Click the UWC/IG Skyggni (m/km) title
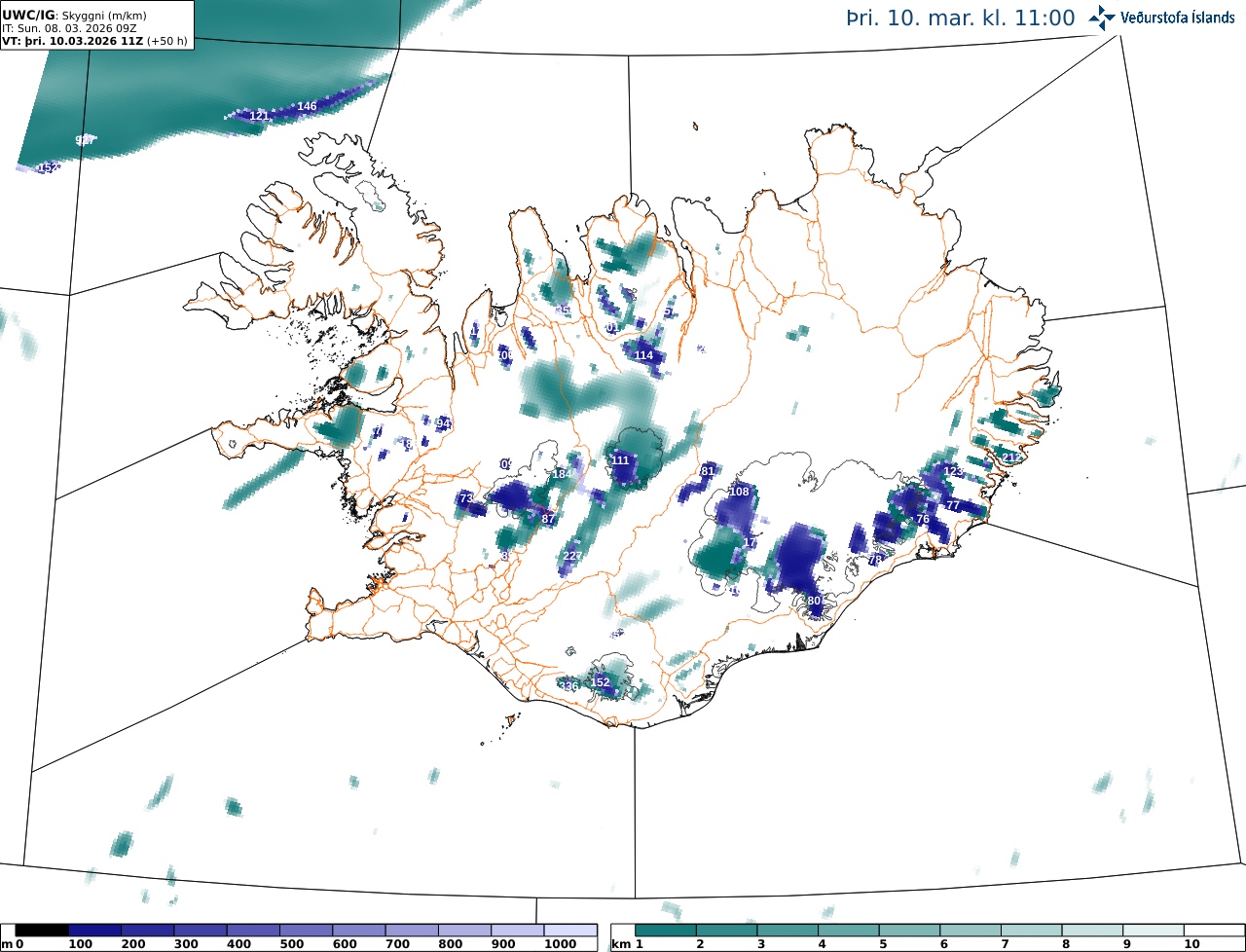Viewport: 1246px width, 952px height. tap(75, 16)
